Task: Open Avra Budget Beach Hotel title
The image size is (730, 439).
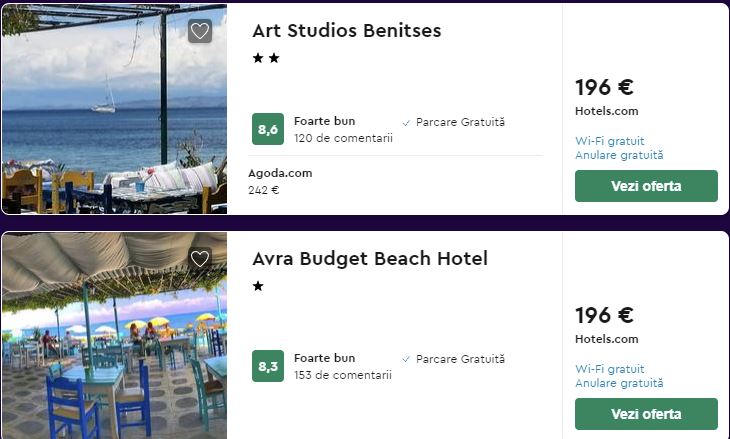Action: [370, 259]
